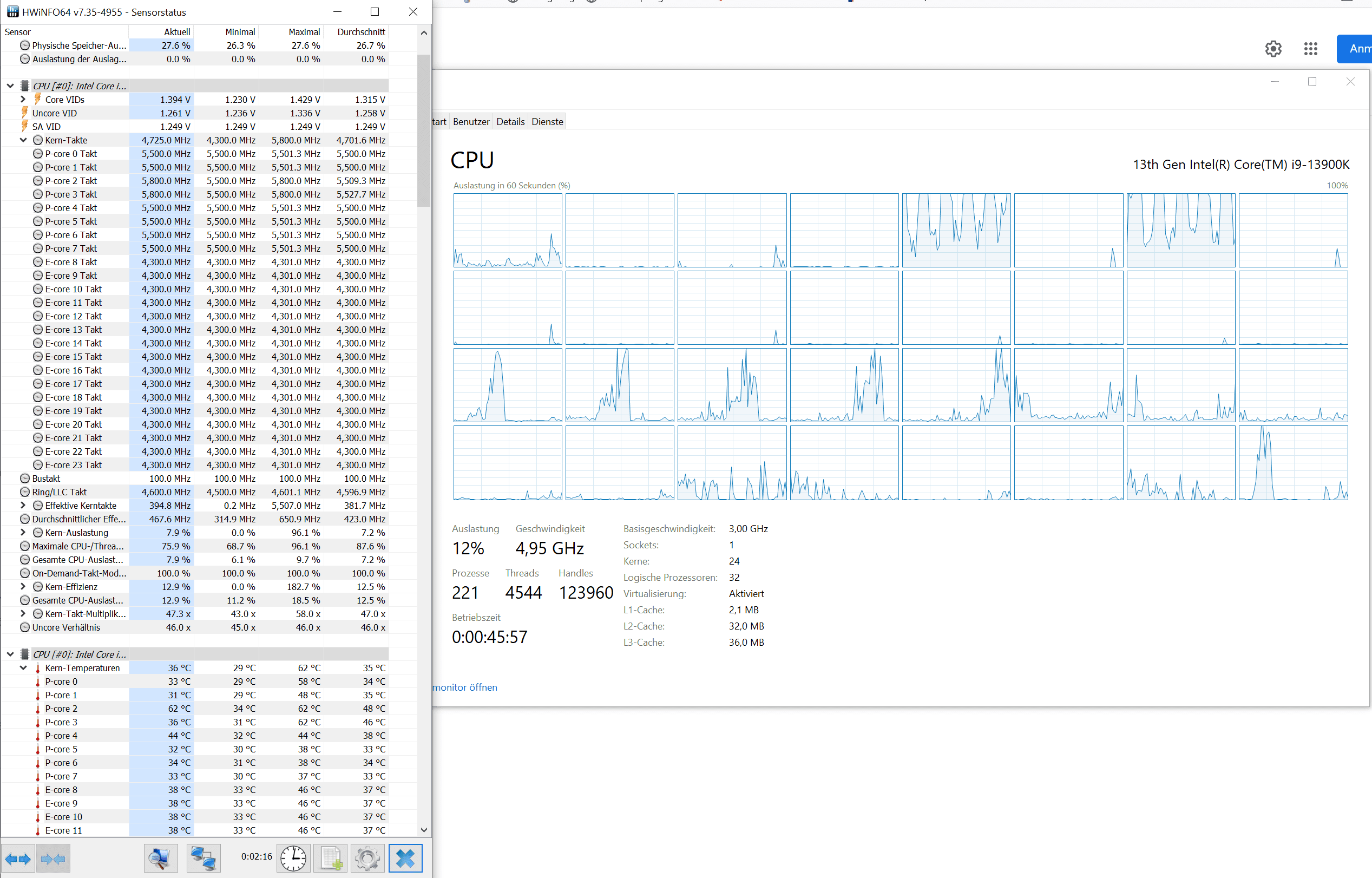
Task: Click the Minimal column header
Action: [226, 32]
